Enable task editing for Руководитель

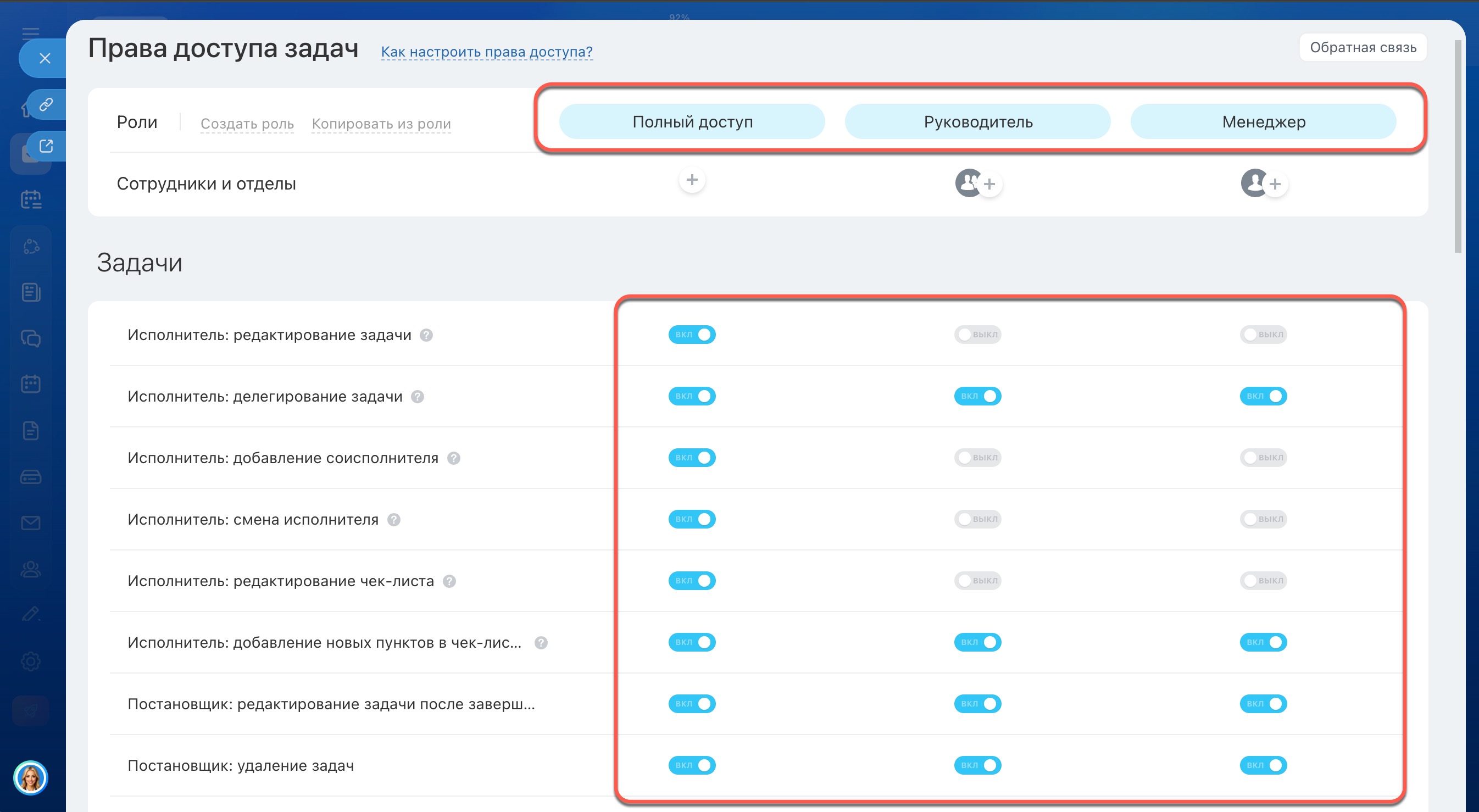tap(977, 334)
